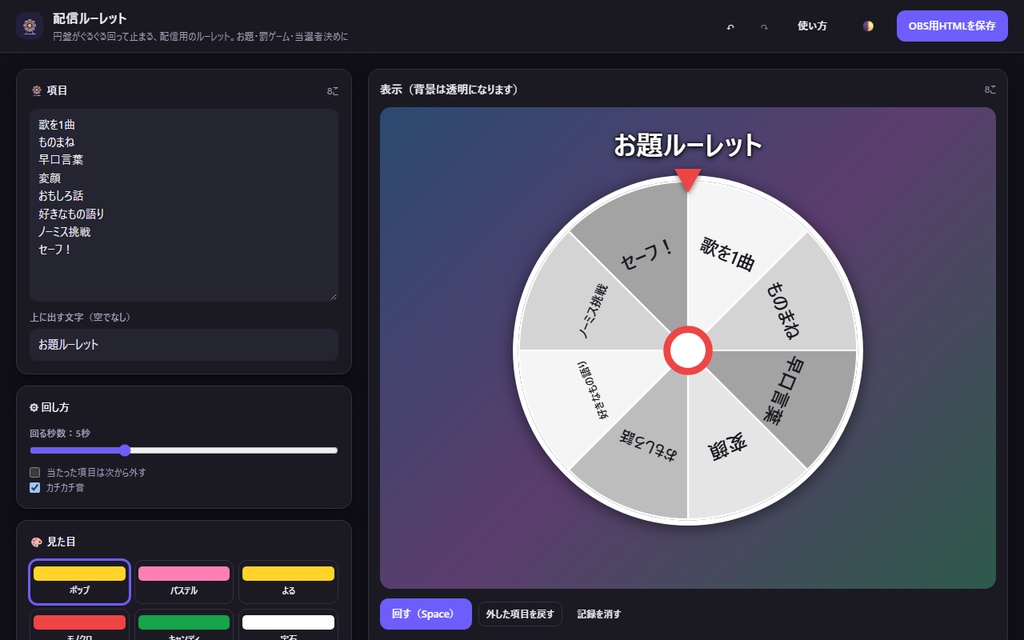
Task: Place cursor on the 歌を1曲 line
Action: point(57,124)
